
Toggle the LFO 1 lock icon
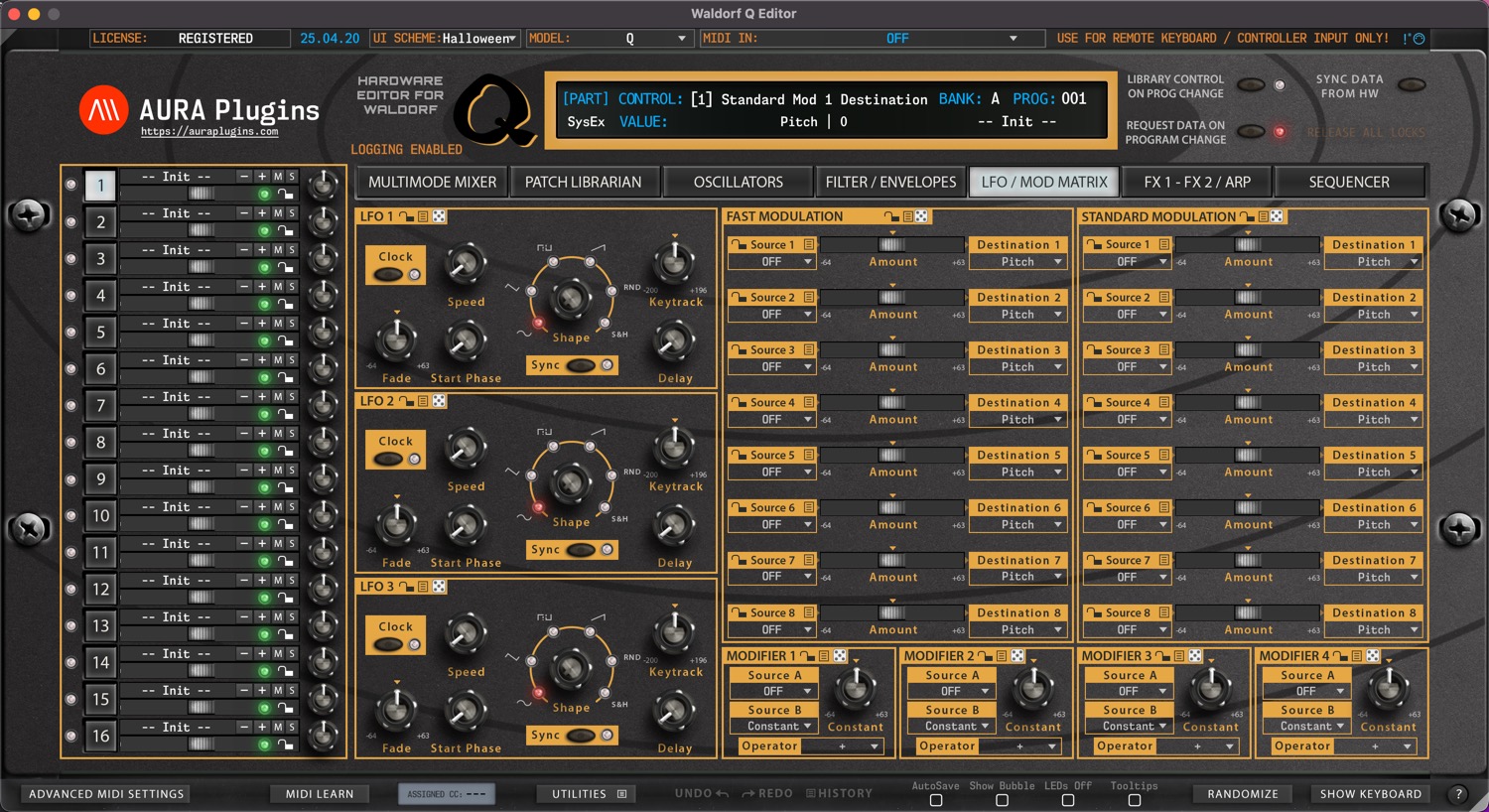(406, 216)
